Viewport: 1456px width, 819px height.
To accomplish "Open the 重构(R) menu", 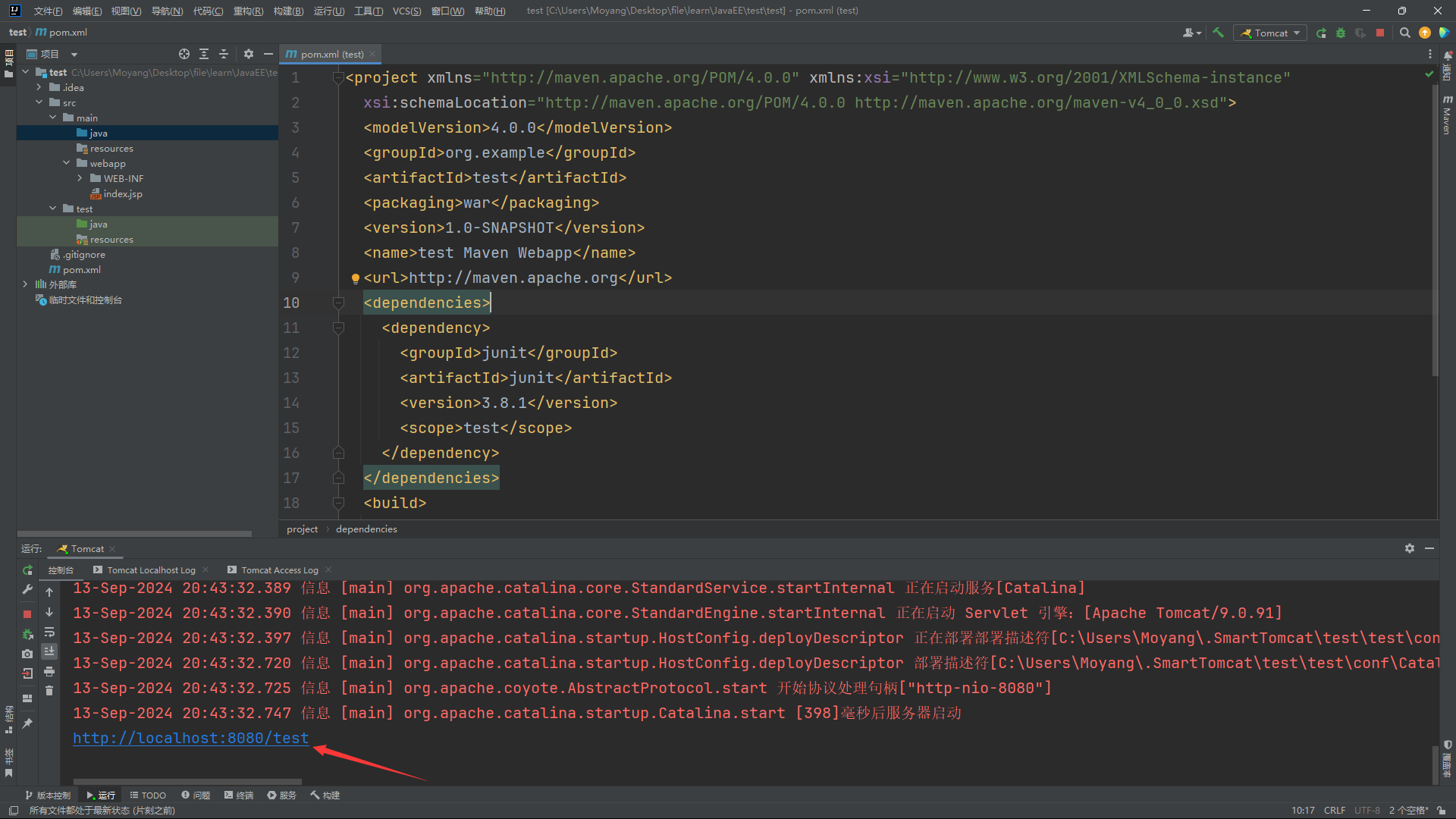I will [248, 11].
